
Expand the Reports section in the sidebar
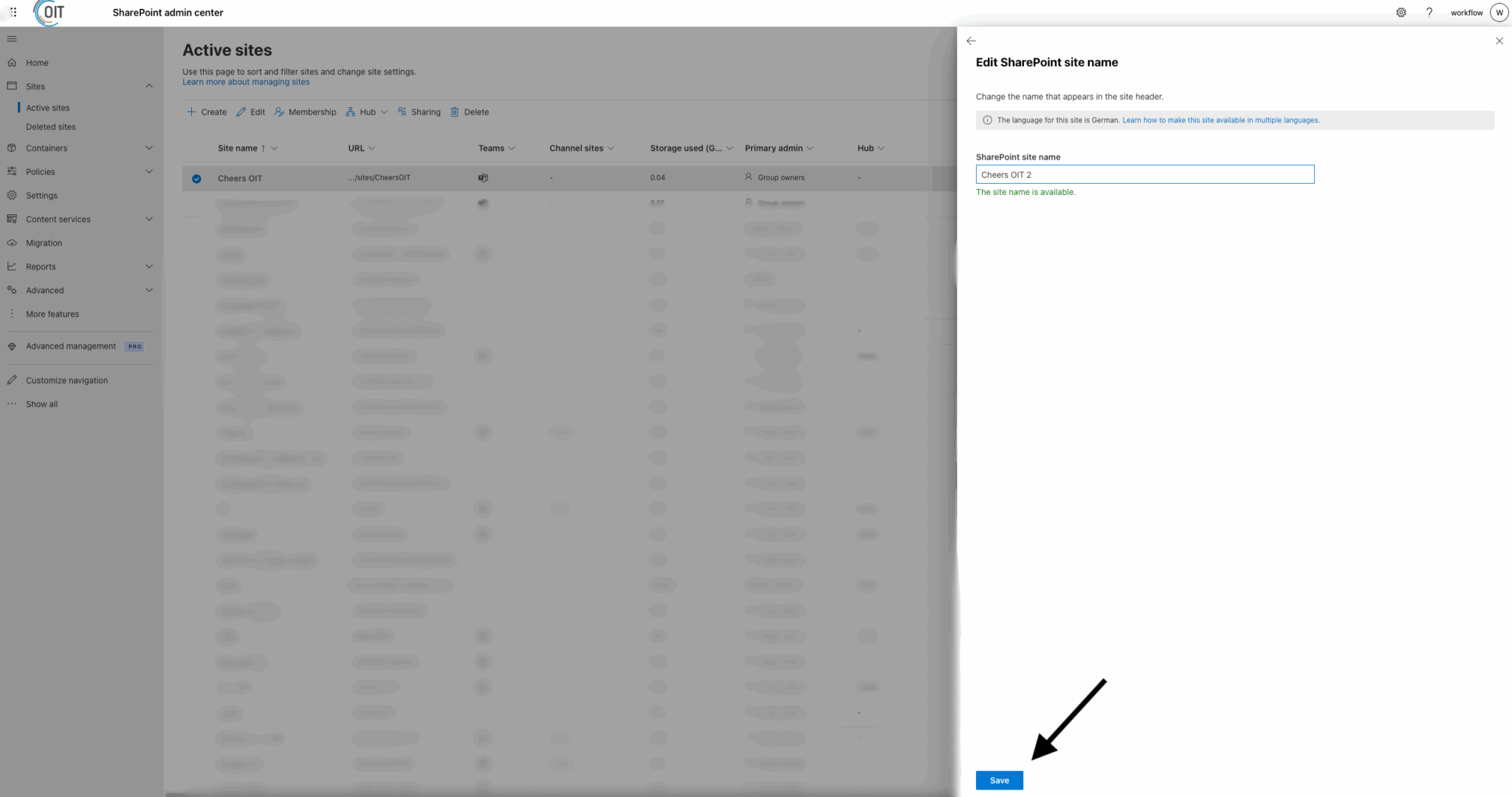pyautogui.click(x=149, y=266)
